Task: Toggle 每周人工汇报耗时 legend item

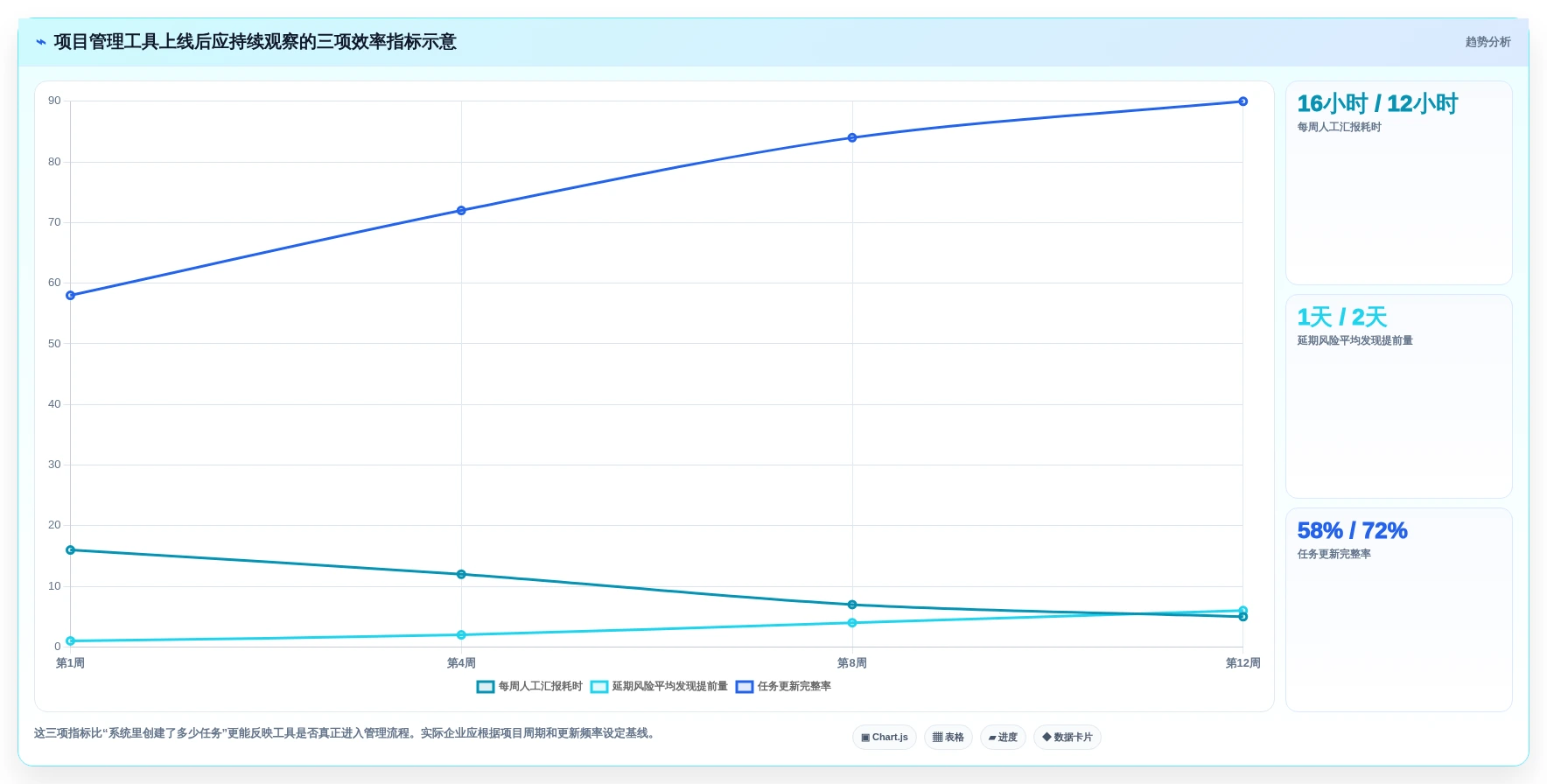Action: 529,687
